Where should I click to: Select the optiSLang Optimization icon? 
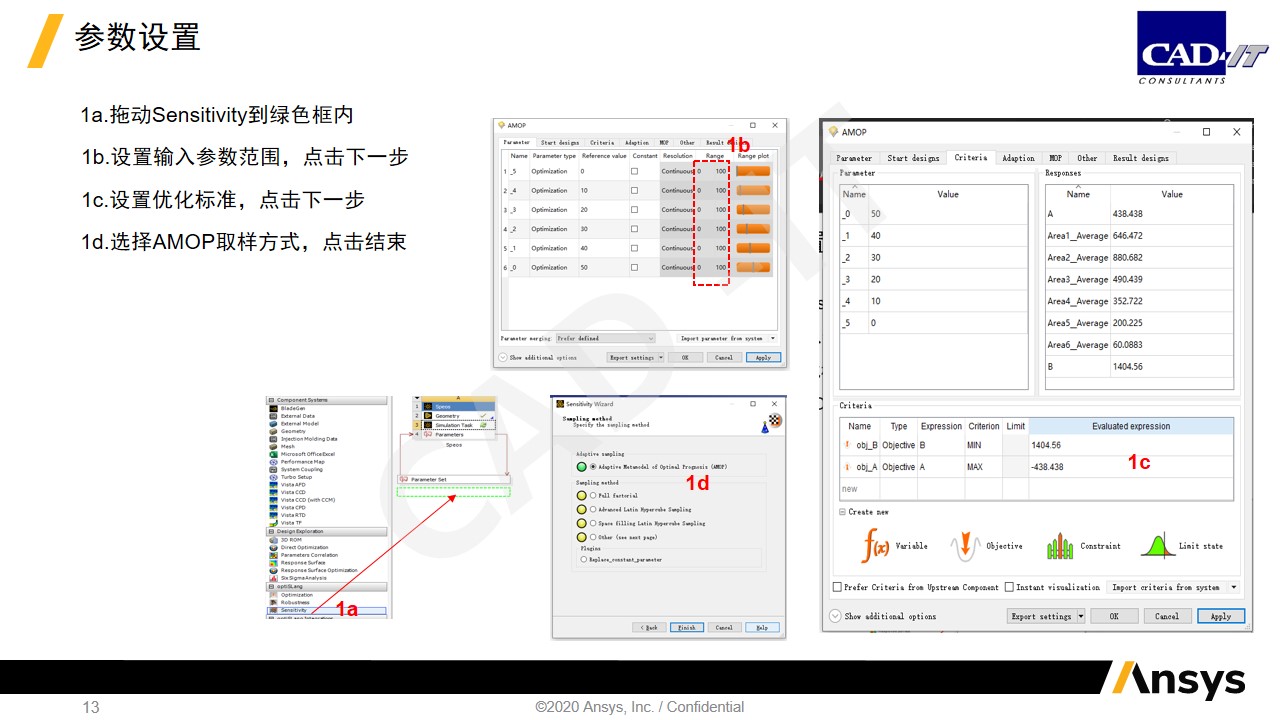coord(273,595)
